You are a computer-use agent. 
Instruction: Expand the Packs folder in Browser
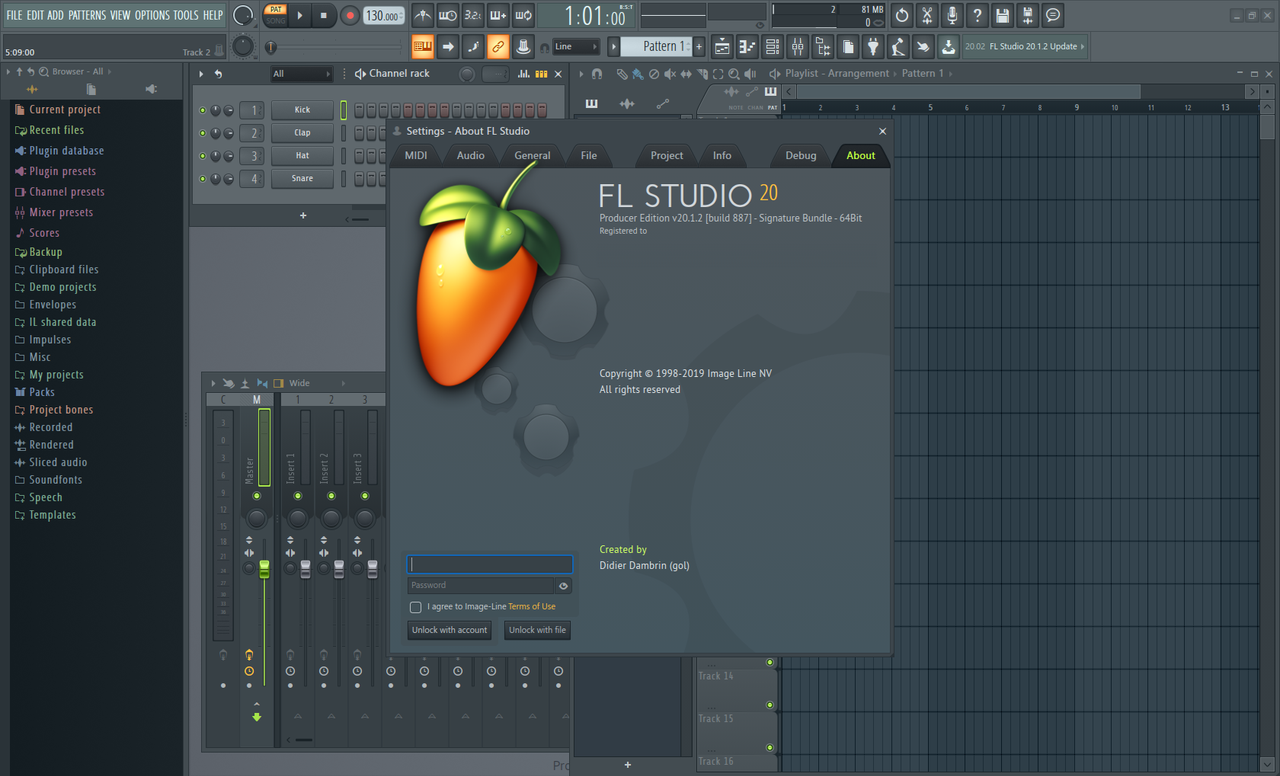click(x=41, y=392)
